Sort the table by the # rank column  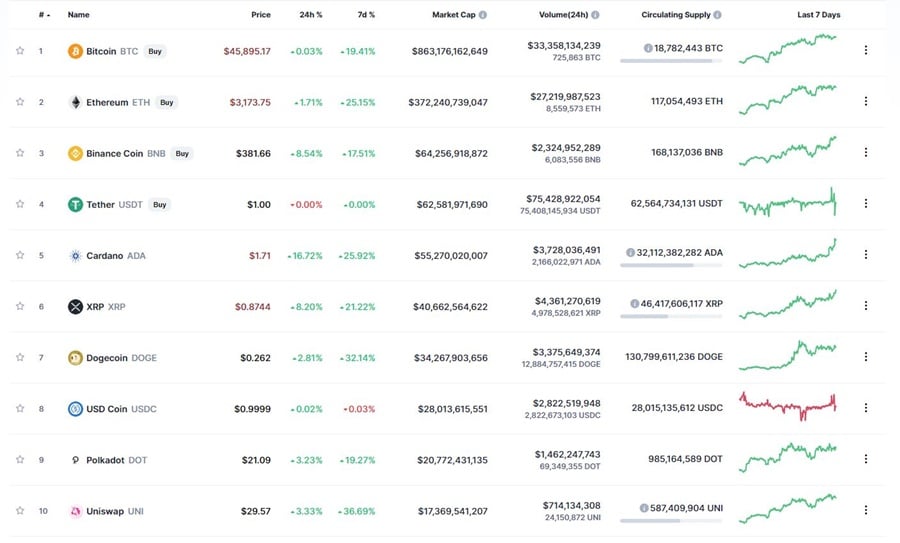pos(42,15)
